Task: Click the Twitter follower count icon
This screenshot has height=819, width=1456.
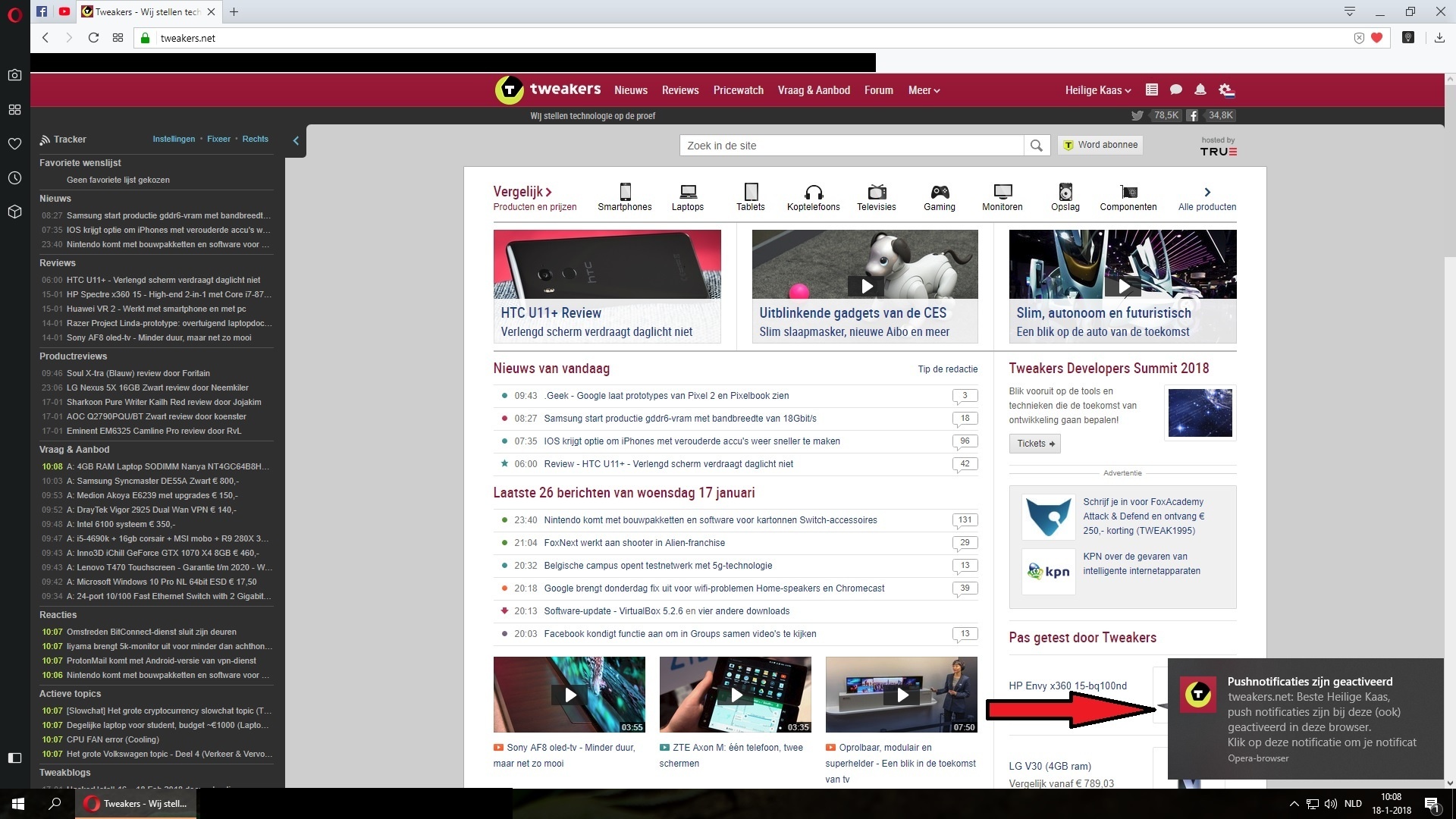Action: point(1137,115)
